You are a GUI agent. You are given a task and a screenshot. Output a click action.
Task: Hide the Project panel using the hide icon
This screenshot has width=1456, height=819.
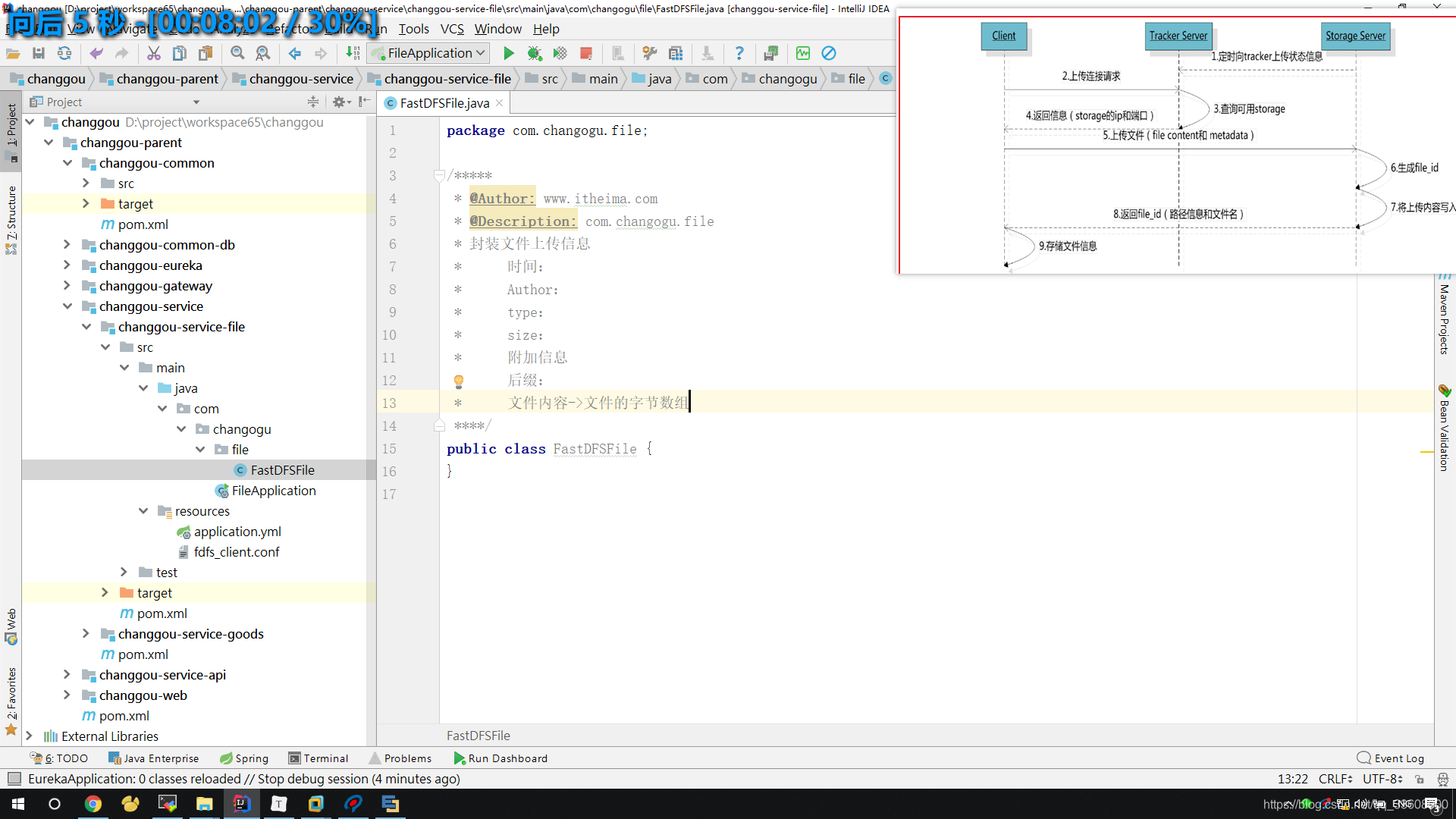click(x=365, y=102)
